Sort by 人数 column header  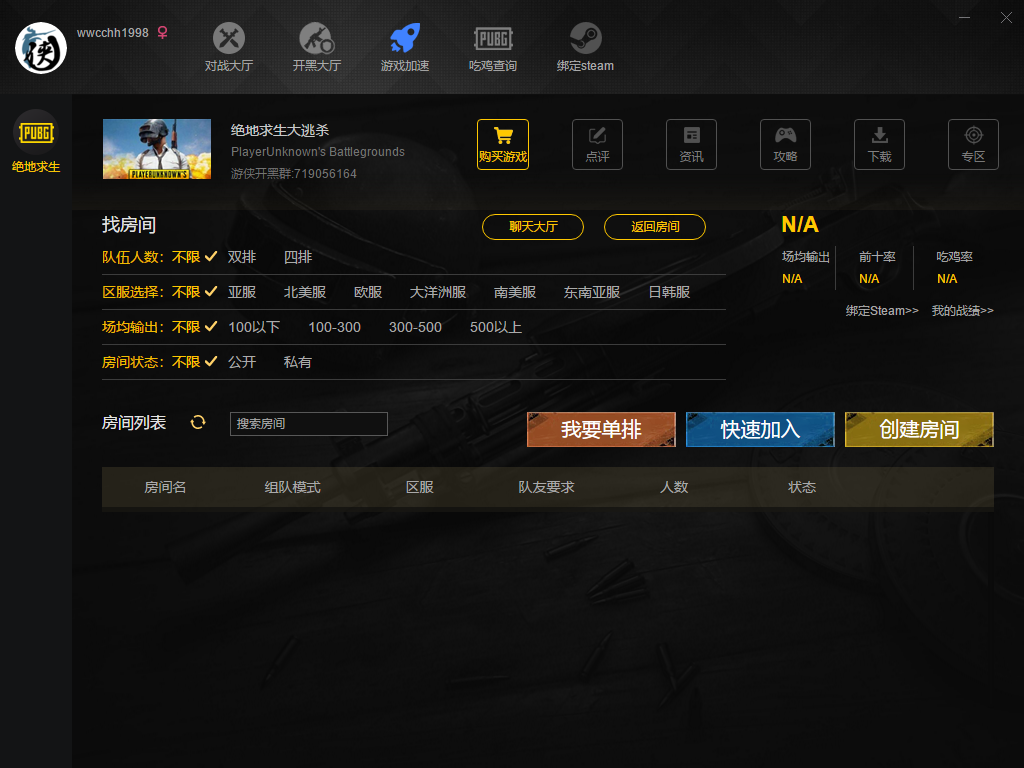click(674, 487)
